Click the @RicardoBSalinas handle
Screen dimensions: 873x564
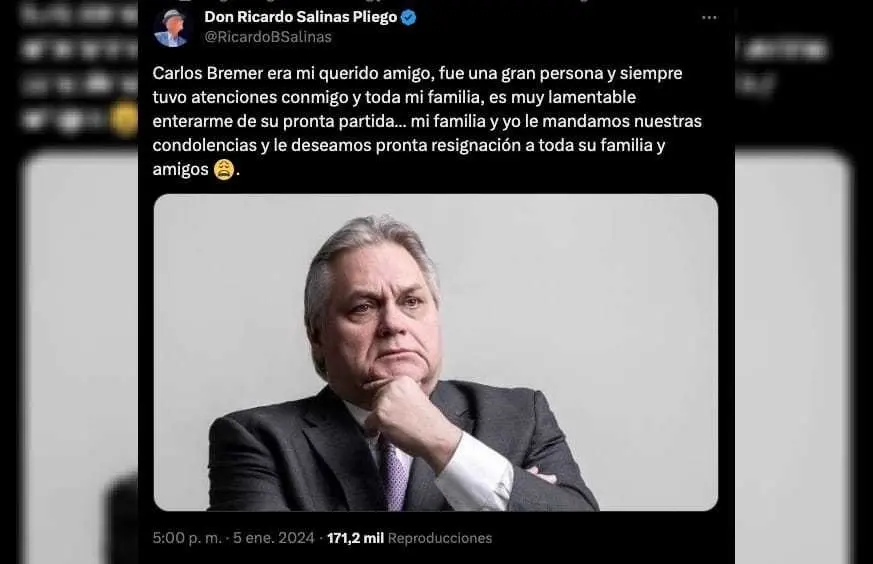pos(268,37)
